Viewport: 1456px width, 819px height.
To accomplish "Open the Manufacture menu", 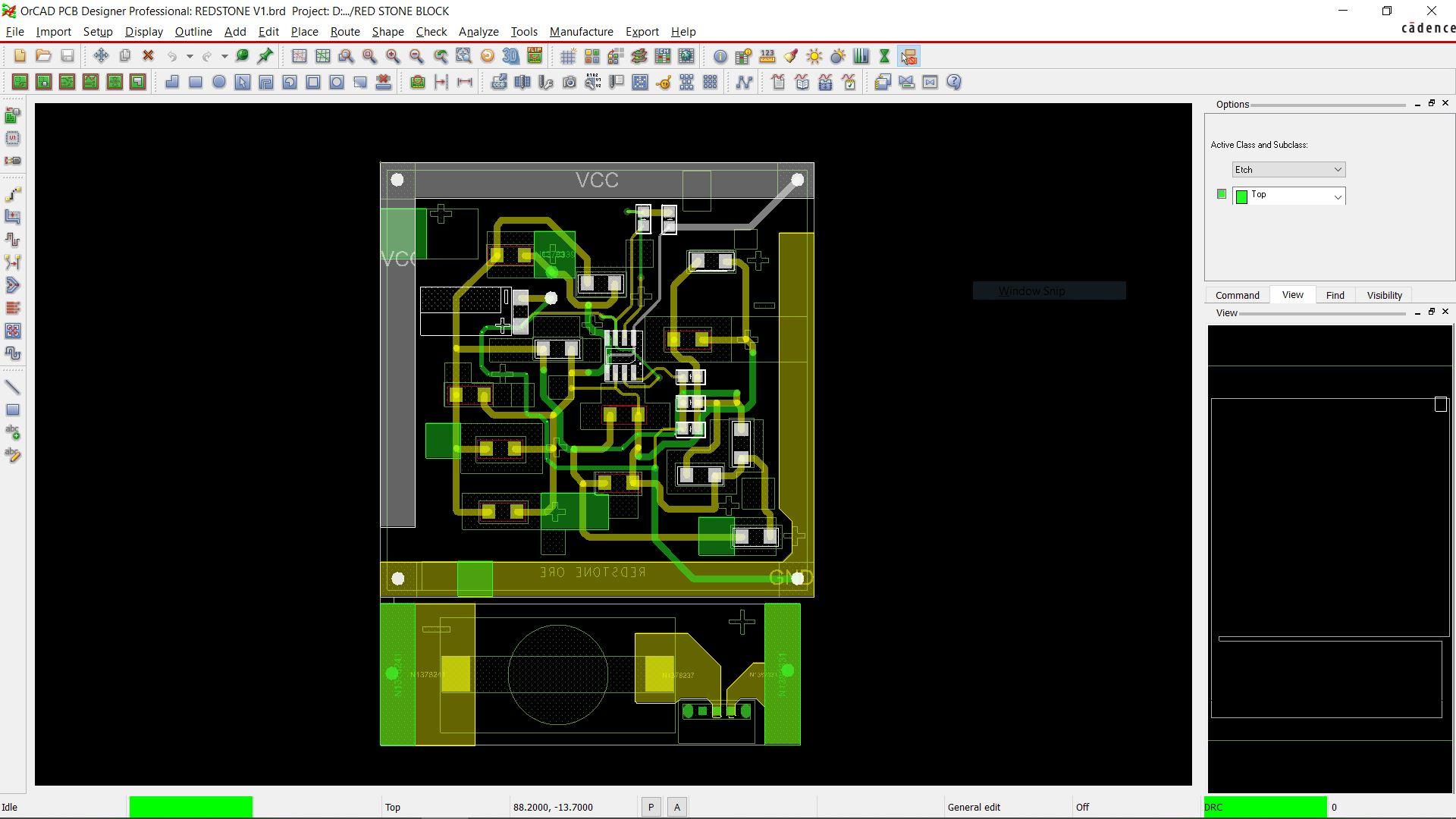I will pyautogui.click(x=581, y=32).
